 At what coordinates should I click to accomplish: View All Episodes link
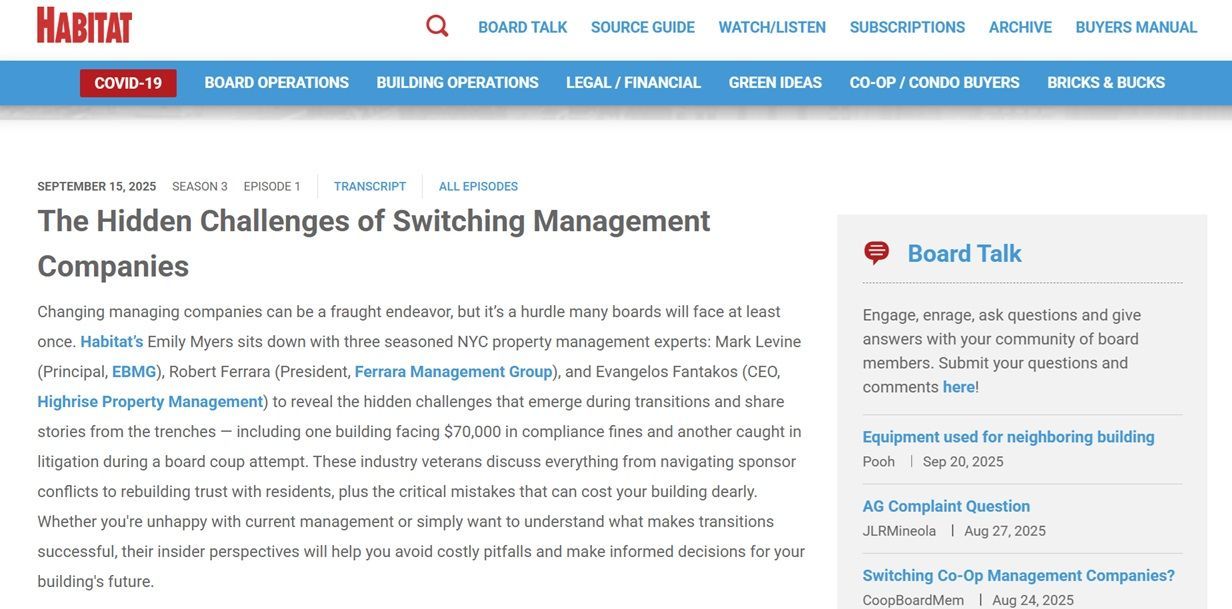click(478, 186)
